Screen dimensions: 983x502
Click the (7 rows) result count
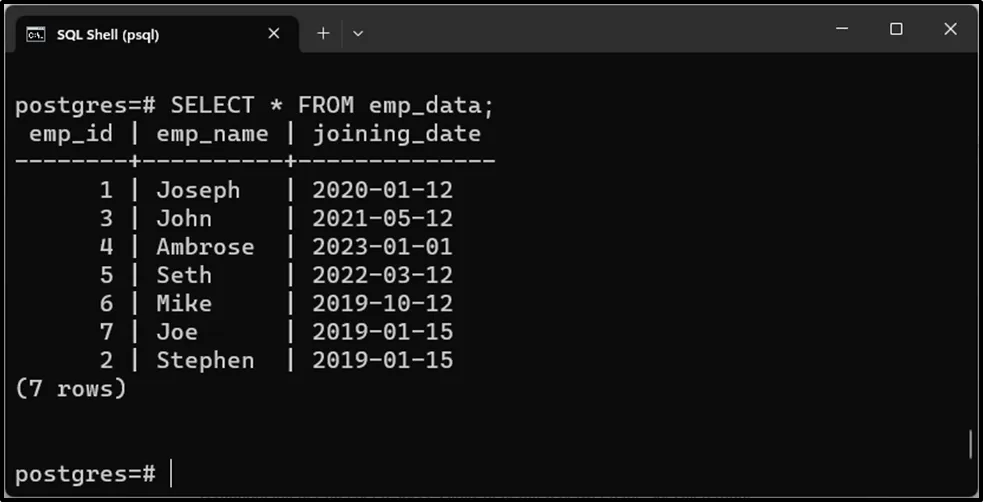(71, 388)
